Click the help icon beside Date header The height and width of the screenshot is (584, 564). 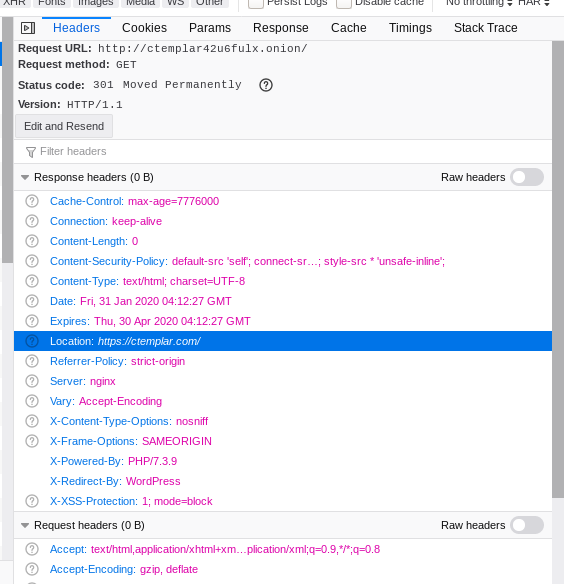[32, 301]
